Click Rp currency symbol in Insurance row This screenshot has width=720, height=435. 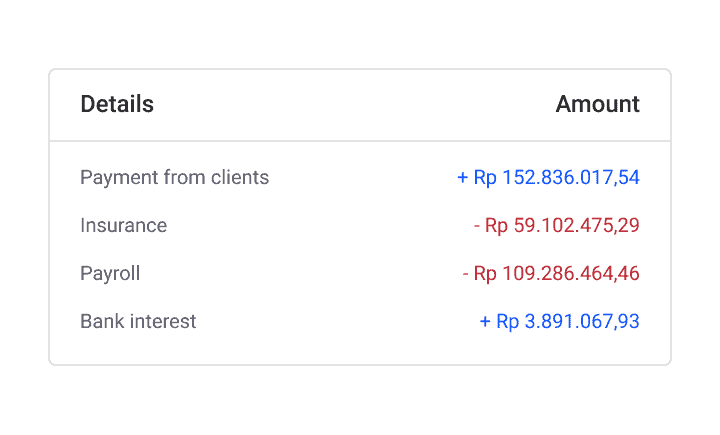(496, 226)
